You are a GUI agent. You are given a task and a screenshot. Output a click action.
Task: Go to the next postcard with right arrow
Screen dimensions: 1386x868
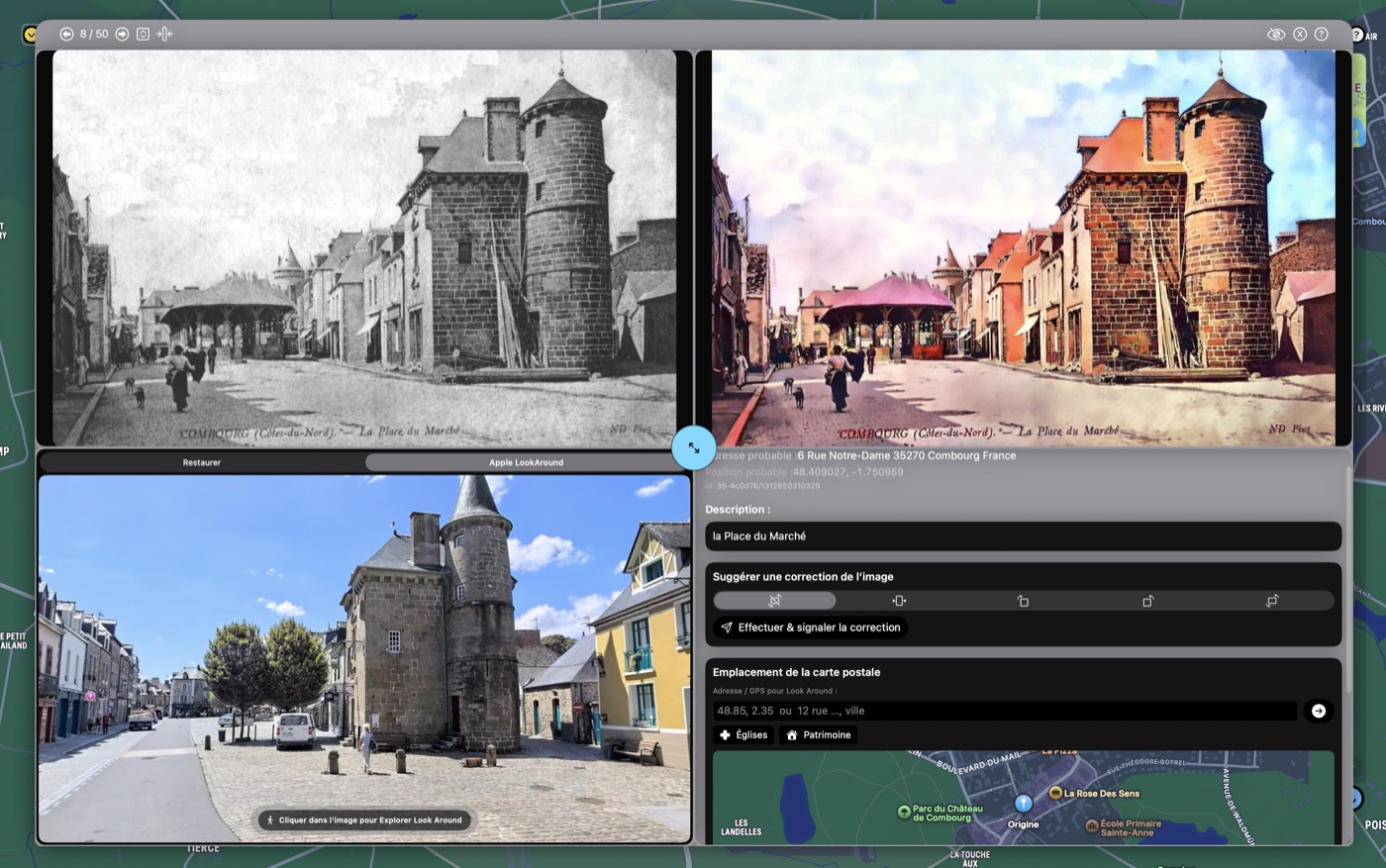click(122, 34)
